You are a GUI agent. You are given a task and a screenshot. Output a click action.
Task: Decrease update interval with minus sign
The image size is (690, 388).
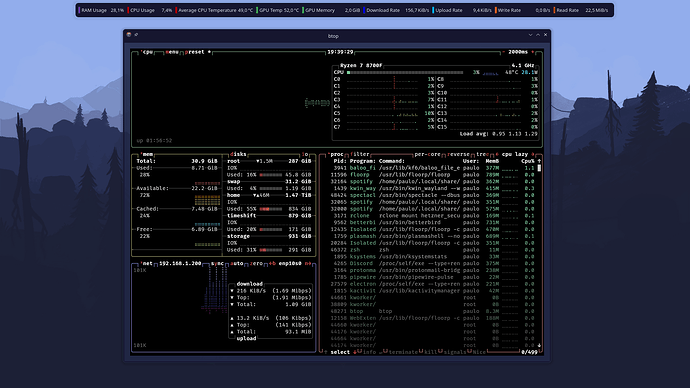pyautogui.click(x=503, y=52)
